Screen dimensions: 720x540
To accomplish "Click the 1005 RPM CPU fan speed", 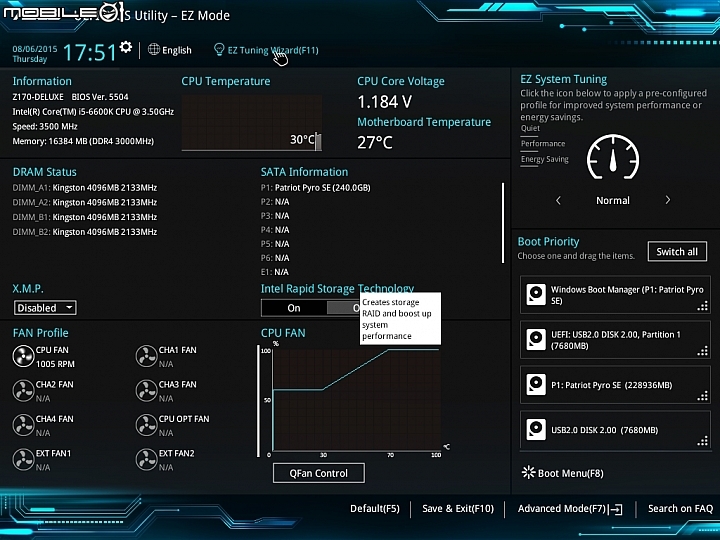I will click(55, 364).
